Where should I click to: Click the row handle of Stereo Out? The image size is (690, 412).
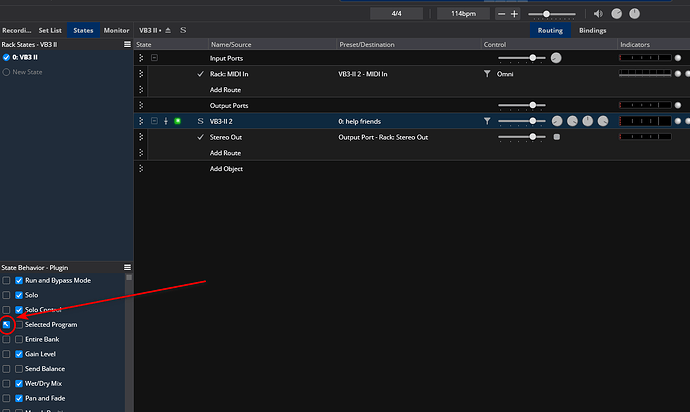pos(141,137)
